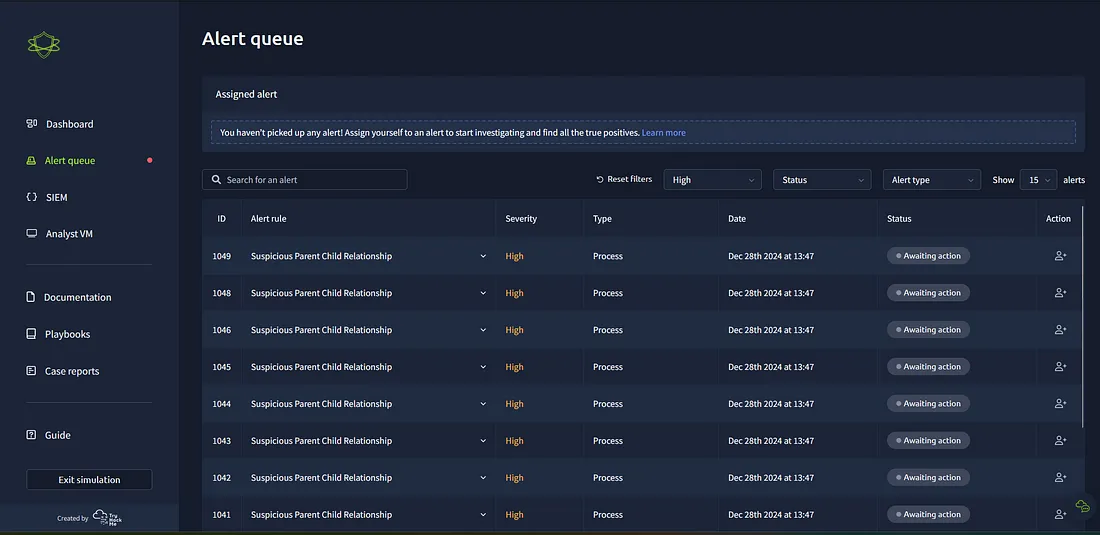Click Process type in row 1044
The width and height of the screenshot is (1100, 535).
(x=608, y=404)
